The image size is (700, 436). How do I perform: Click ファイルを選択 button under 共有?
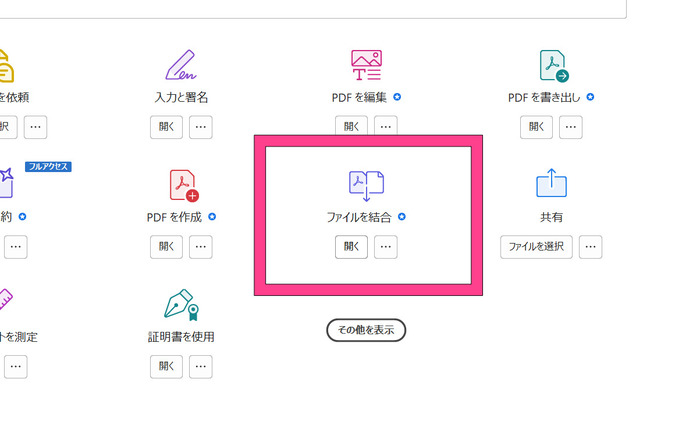(x=536, y=247)
